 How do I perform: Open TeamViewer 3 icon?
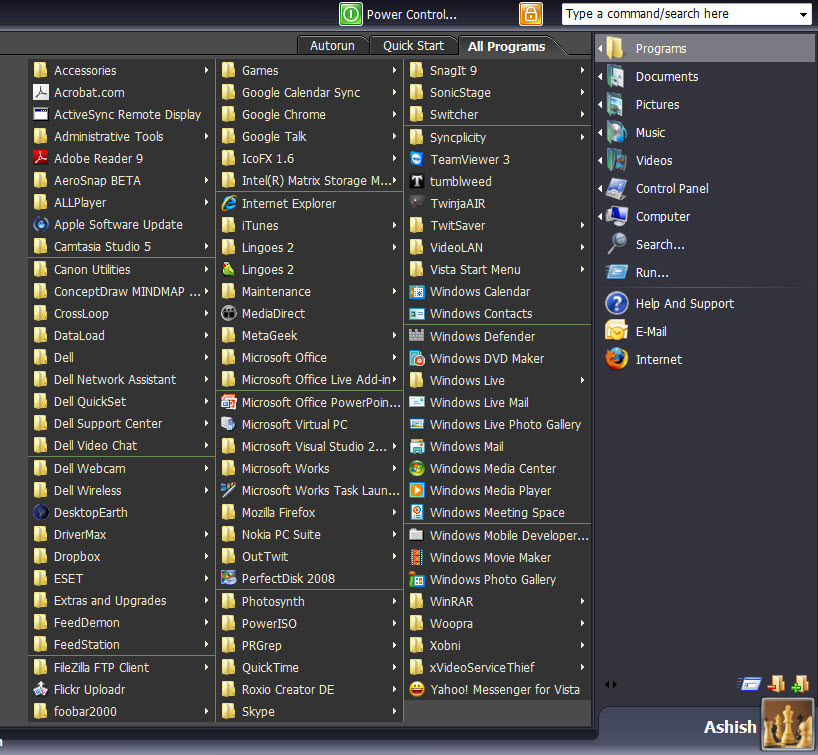[x=416, y=159]
